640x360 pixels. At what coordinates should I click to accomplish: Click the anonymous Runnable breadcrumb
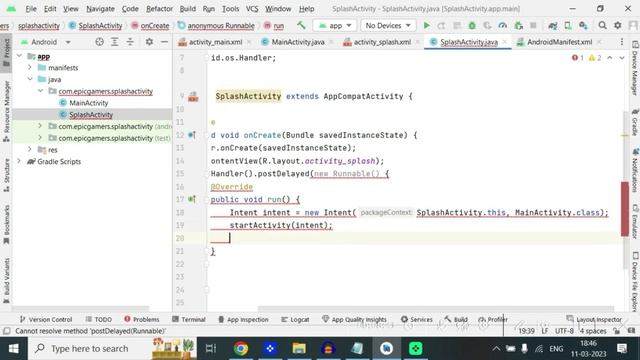click(216, 25)
